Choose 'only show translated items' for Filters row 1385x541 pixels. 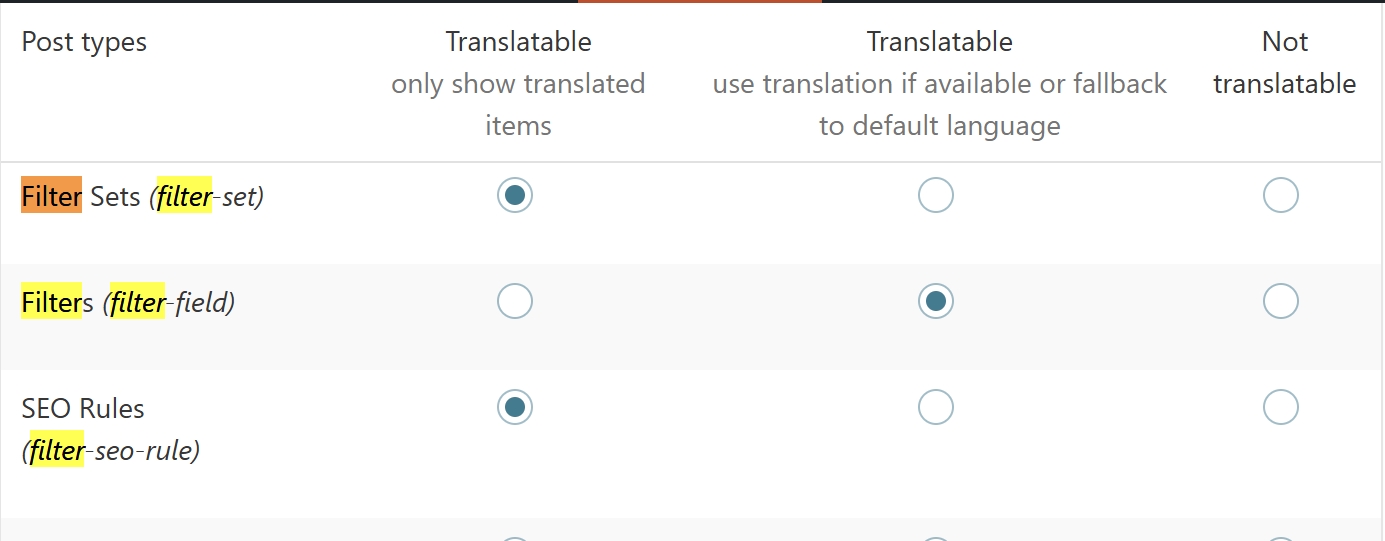(x=515, y=301)
